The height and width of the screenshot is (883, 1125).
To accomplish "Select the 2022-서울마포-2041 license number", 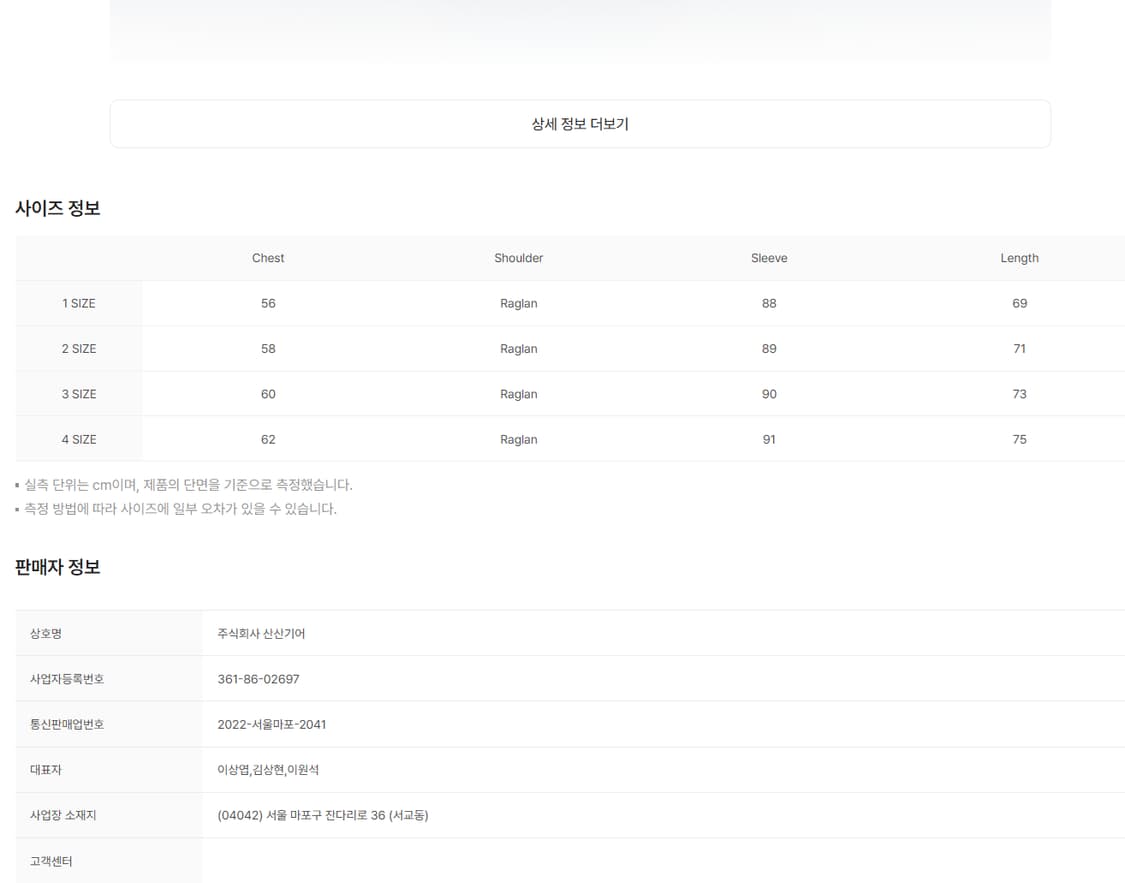I will point(271,724).
